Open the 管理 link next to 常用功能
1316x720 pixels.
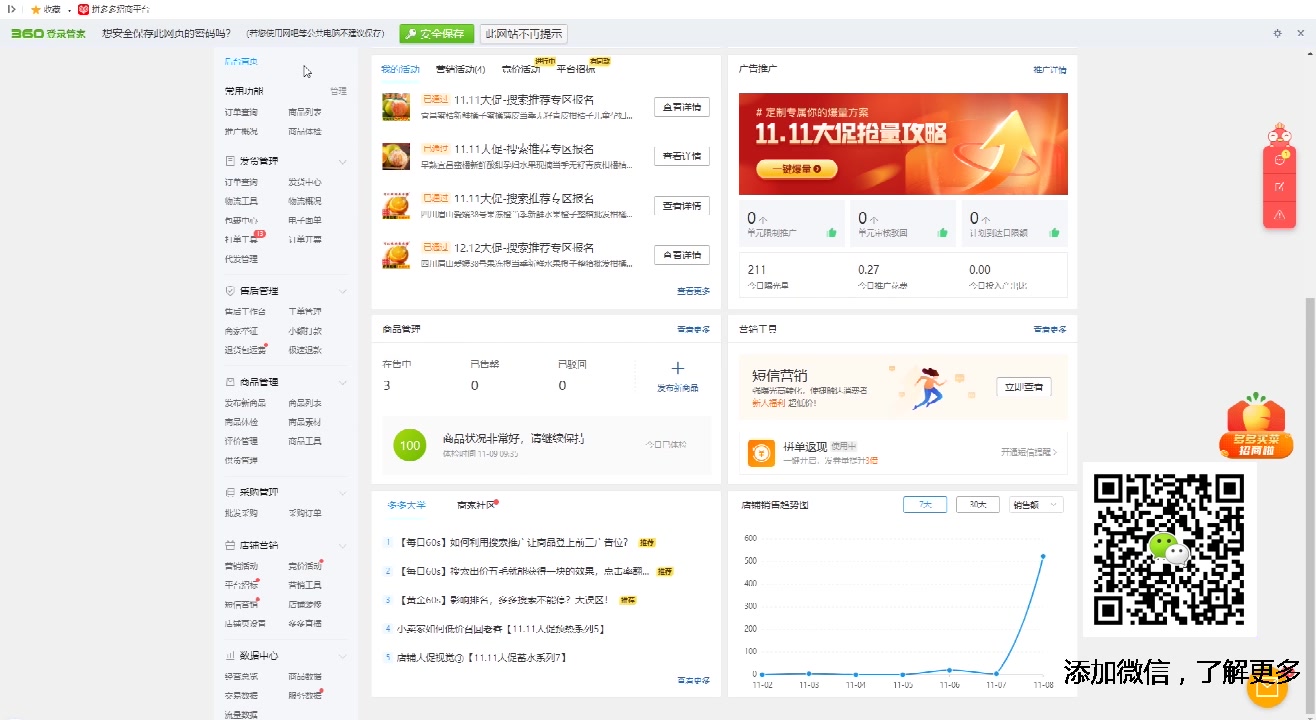[339, 91]
